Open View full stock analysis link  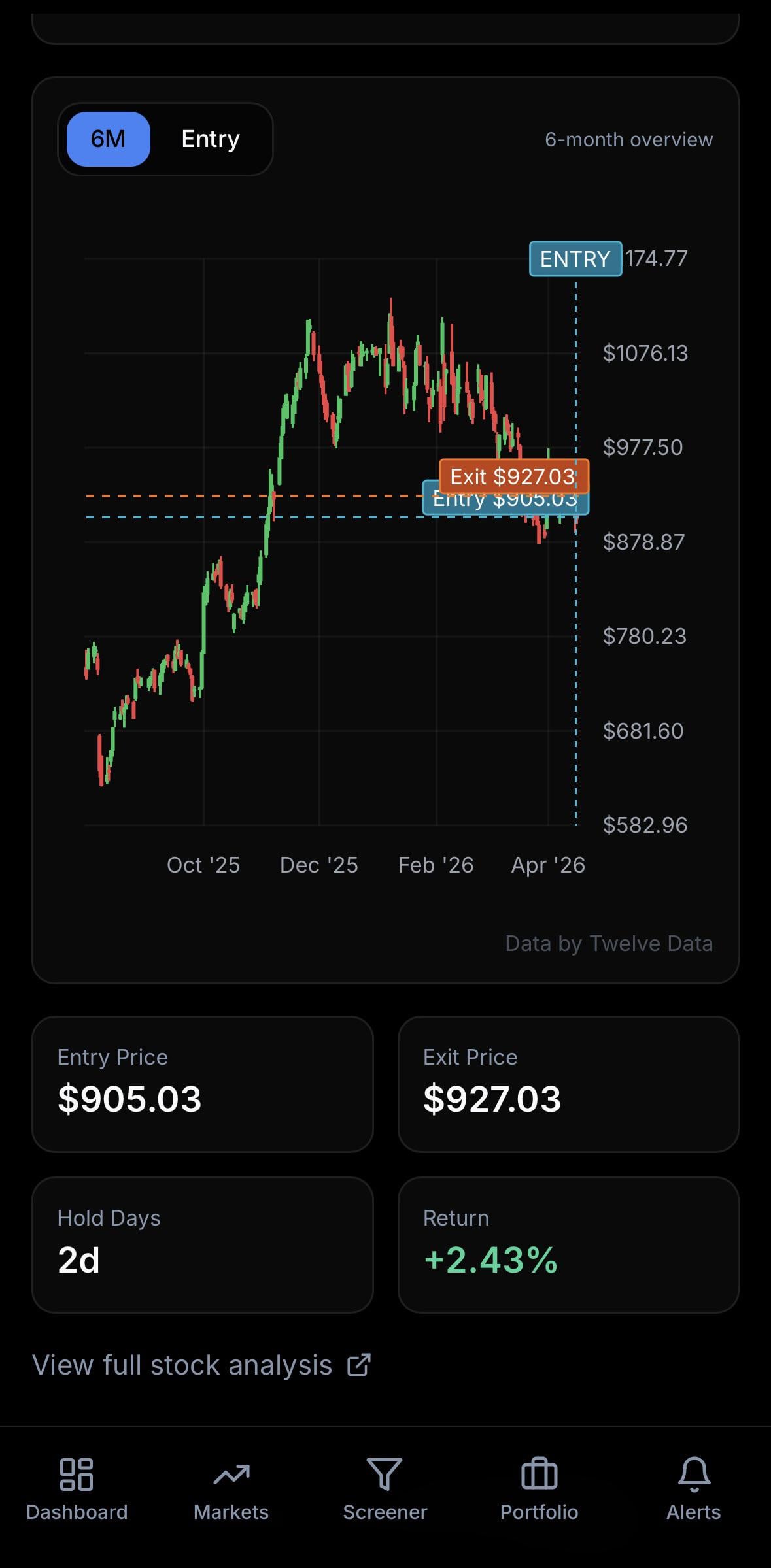click(182, 1365)
